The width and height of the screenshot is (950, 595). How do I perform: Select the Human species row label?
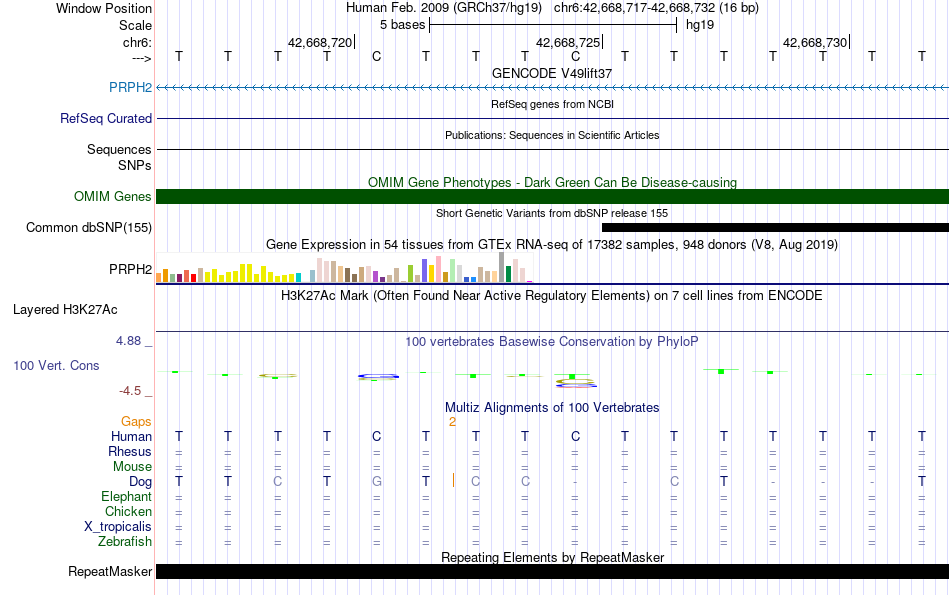click(x=131, y=436)
